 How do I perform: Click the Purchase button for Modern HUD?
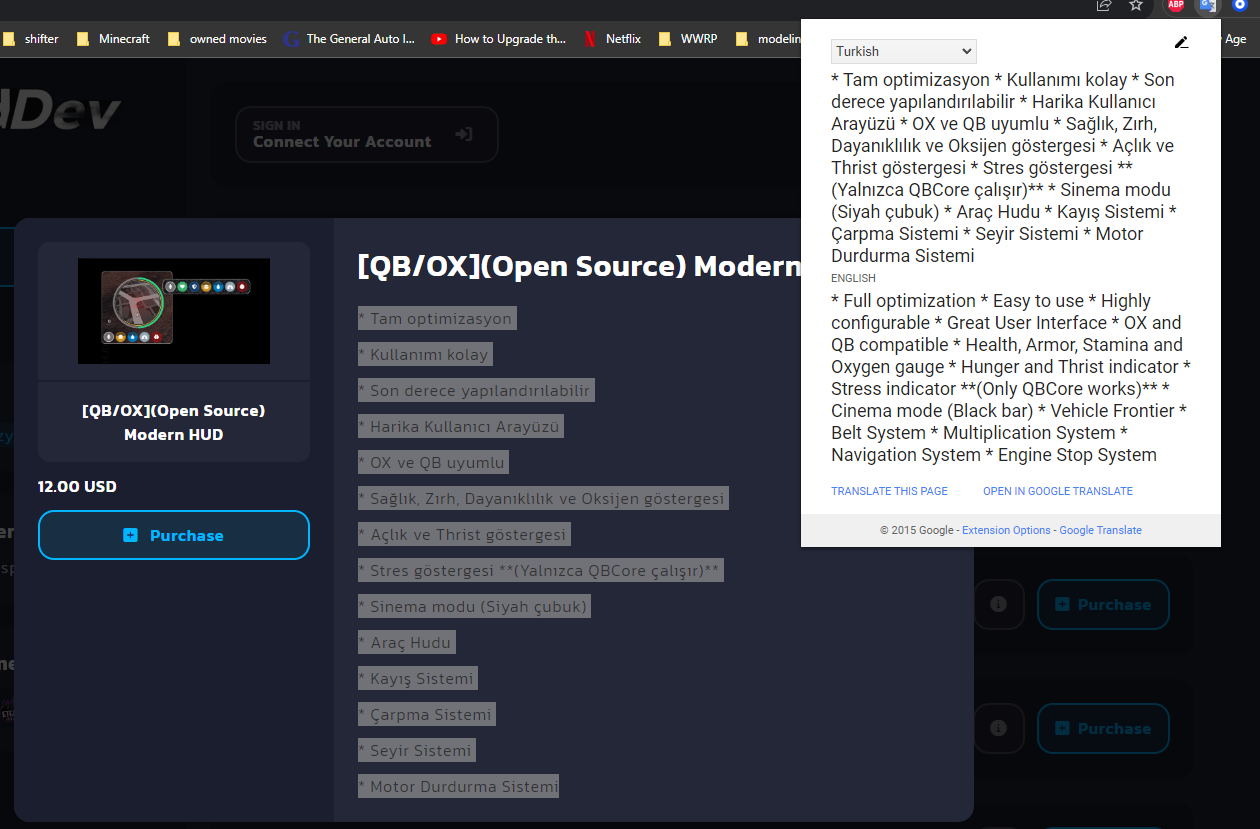point(173,535)
